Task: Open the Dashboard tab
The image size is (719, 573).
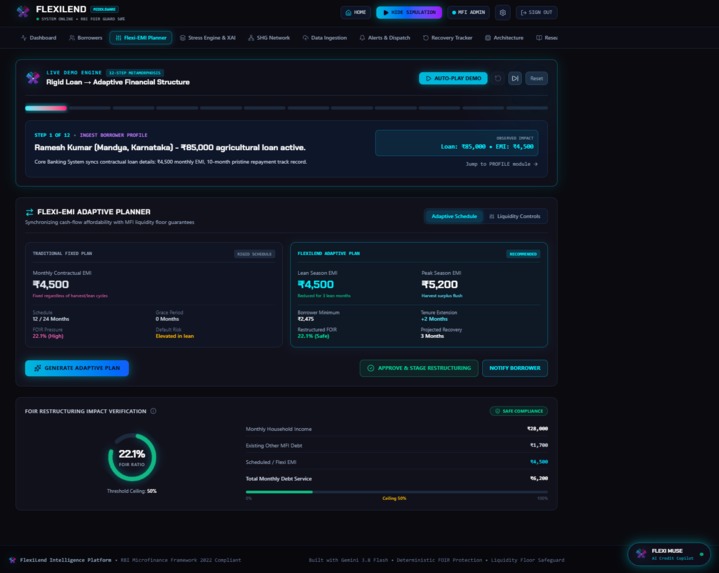Action: (39, 38)
